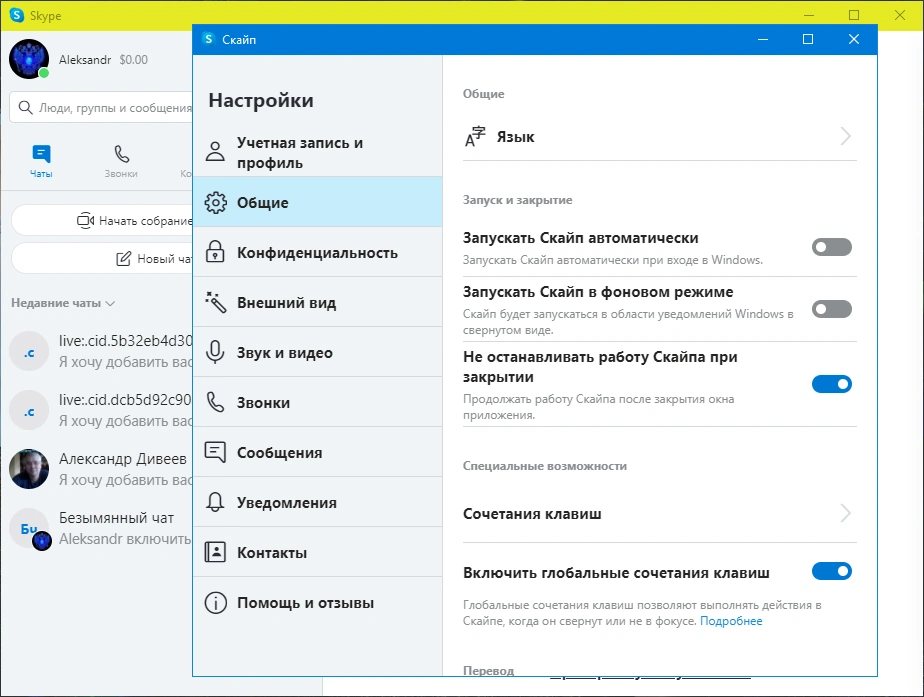Click the magnifier icon in the Skype search box
This screenshot has width=924, height=697.
25,107
